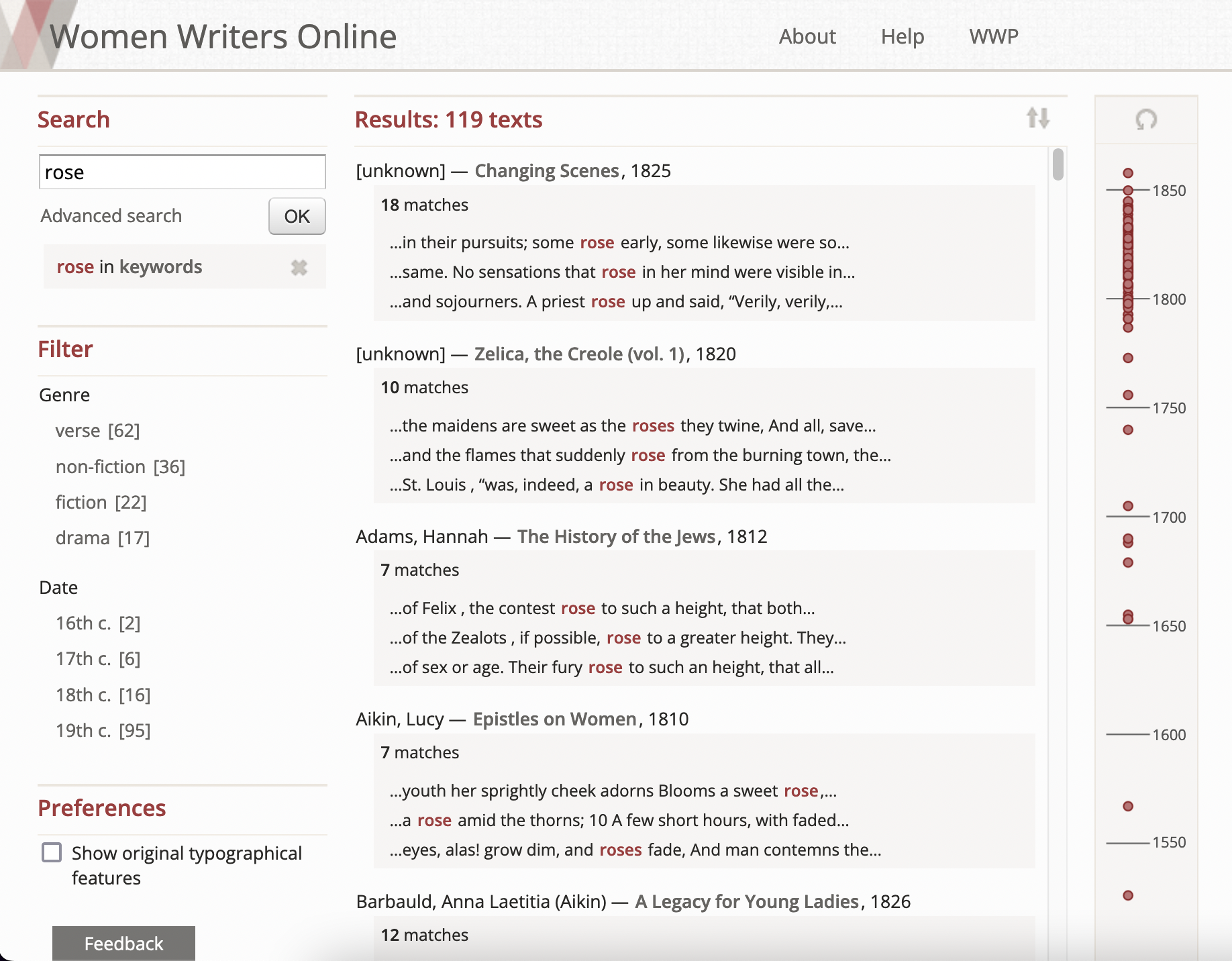The width and height of the screenshot is (1232, 961).
Task: Open the Help menu item
Action: pos(903,36)
